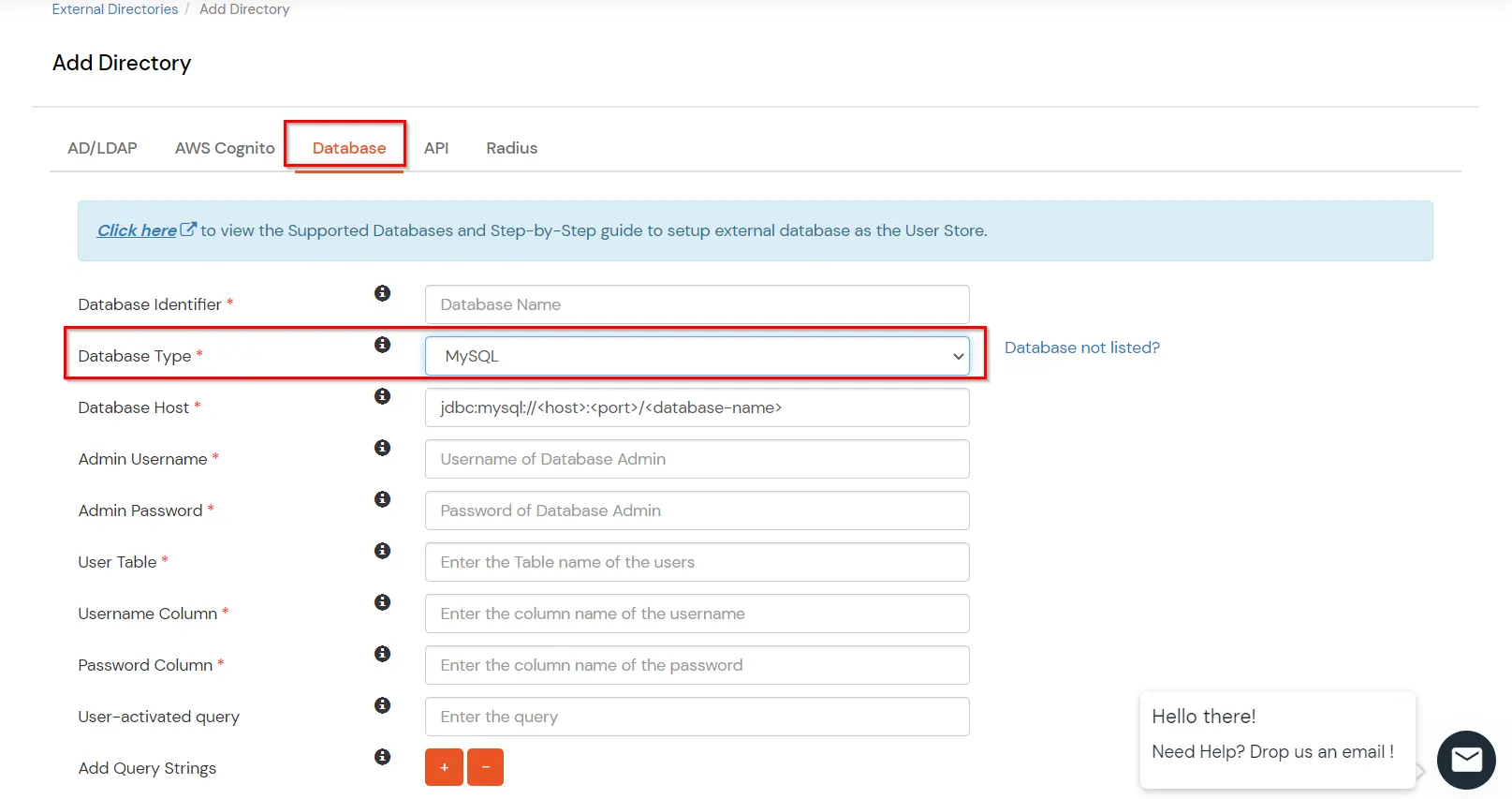Click info icon next to Password Column

click(x=382, y=654)
